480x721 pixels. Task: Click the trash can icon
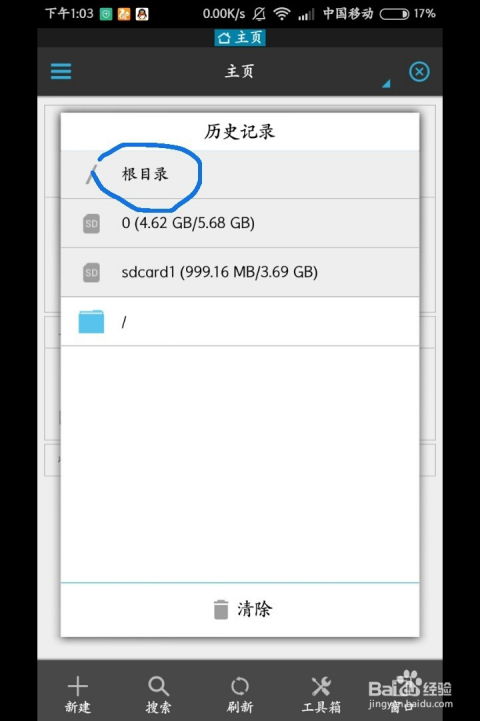tap(221, 609)
